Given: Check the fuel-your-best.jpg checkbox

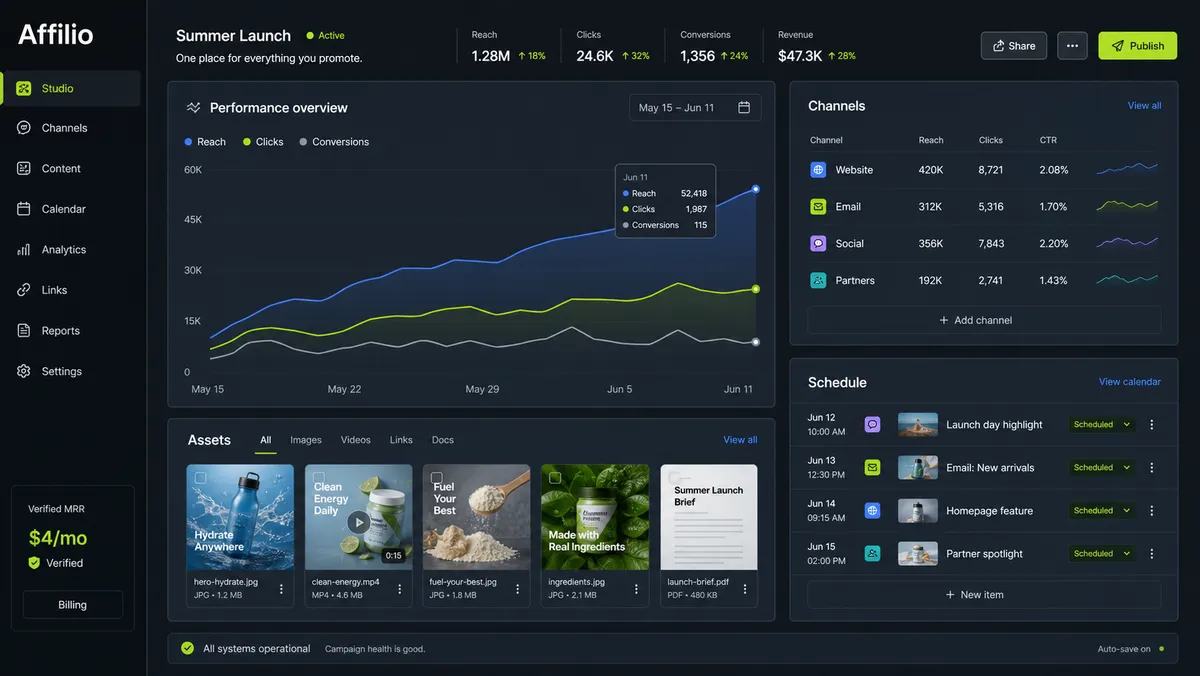Looking at the screenshot, I should coord(437,478).
